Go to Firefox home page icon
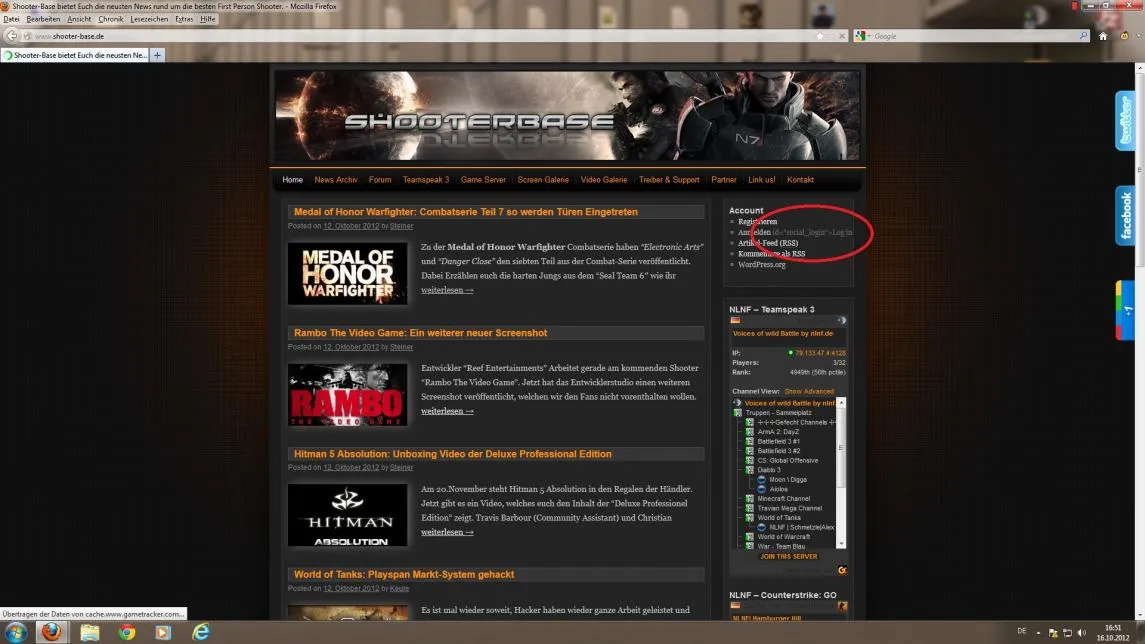1145x644 pixels. pos(1103,36)
